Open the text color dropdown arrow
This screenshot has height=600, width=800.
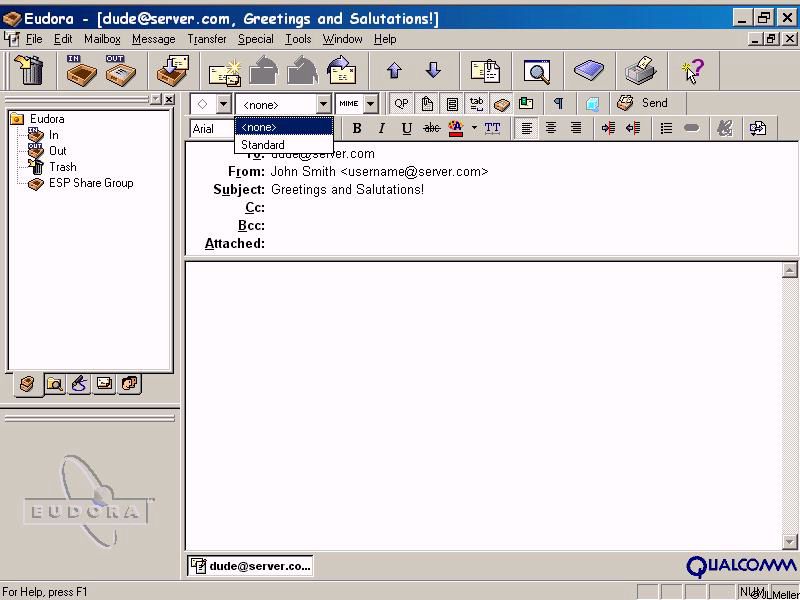tap(474, 128)
